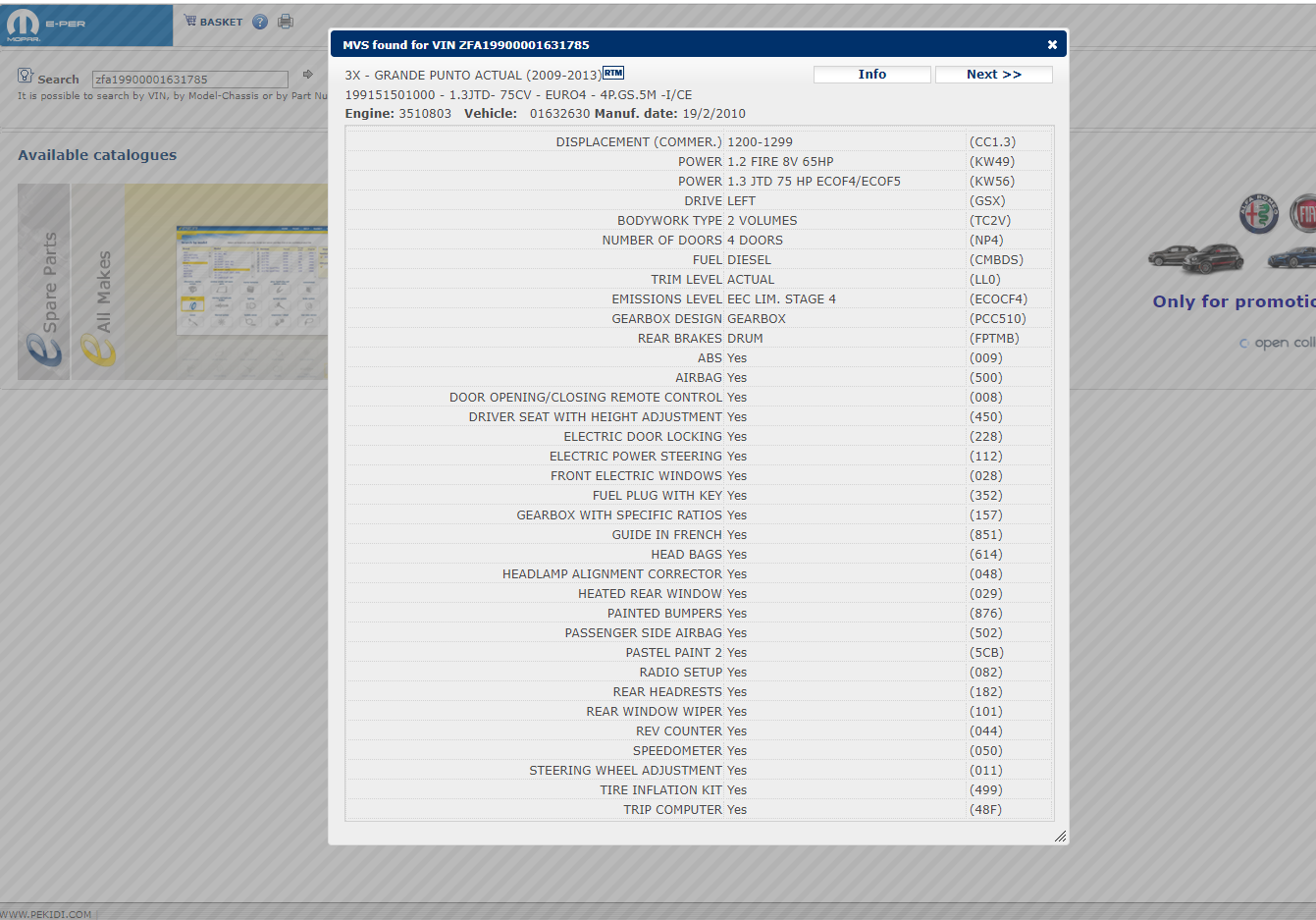
Task: Click the Alfa Romeo logo
Action: pos(1259,214)
